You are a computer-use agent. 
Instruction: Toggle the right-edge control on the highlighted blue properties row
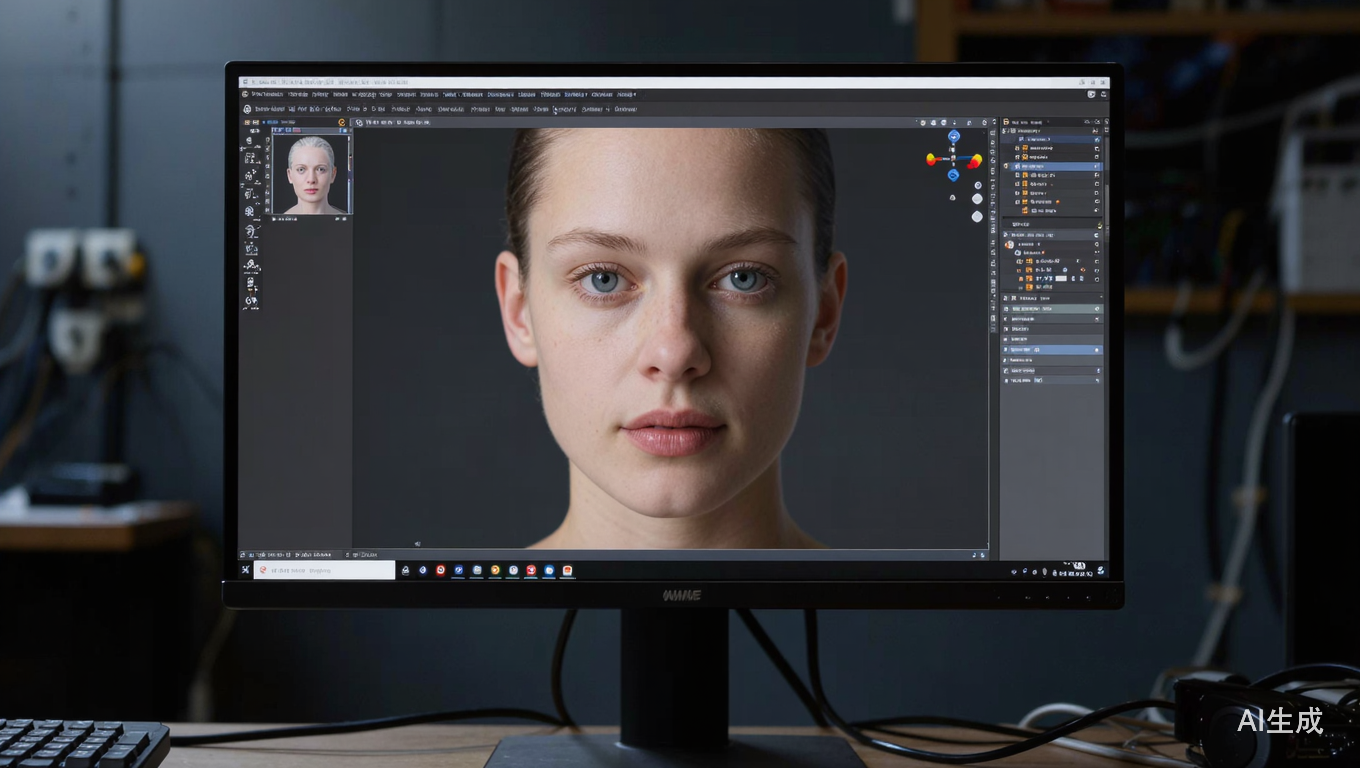[1097, 350]
